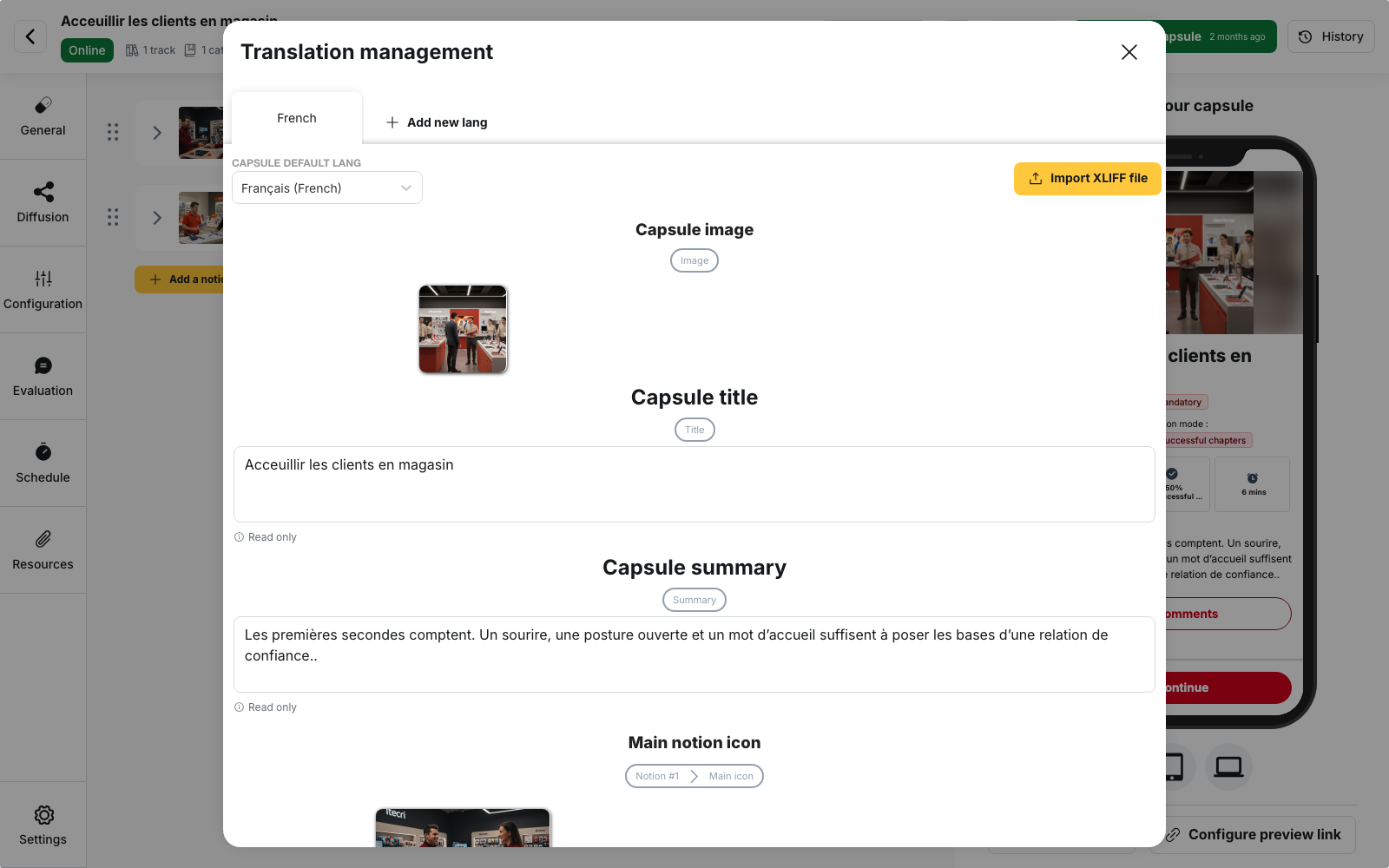Click Configure preview link button
The image size is (1389, 868).
(1253, 834)
